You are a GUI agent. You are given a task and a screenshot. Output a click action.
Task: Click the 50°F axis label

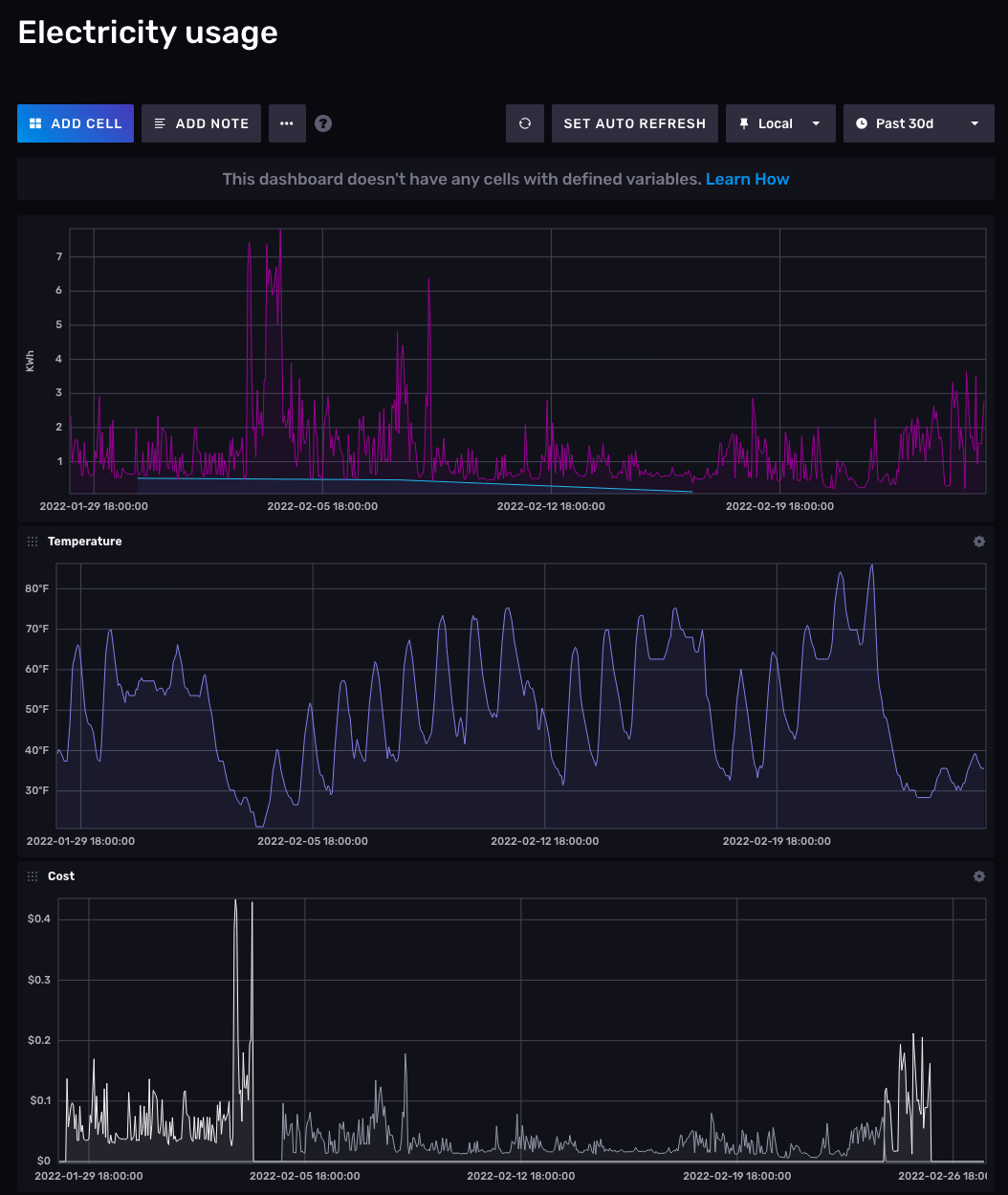click(37, 709)
